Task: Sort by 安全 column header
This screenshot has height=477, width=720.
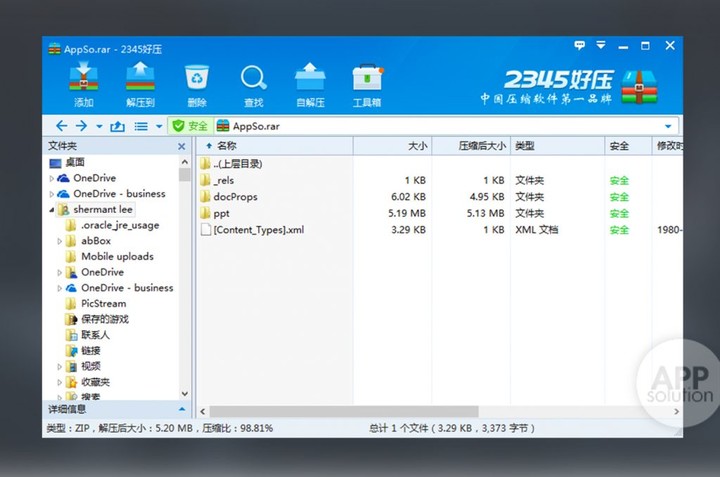Action: 628,146
